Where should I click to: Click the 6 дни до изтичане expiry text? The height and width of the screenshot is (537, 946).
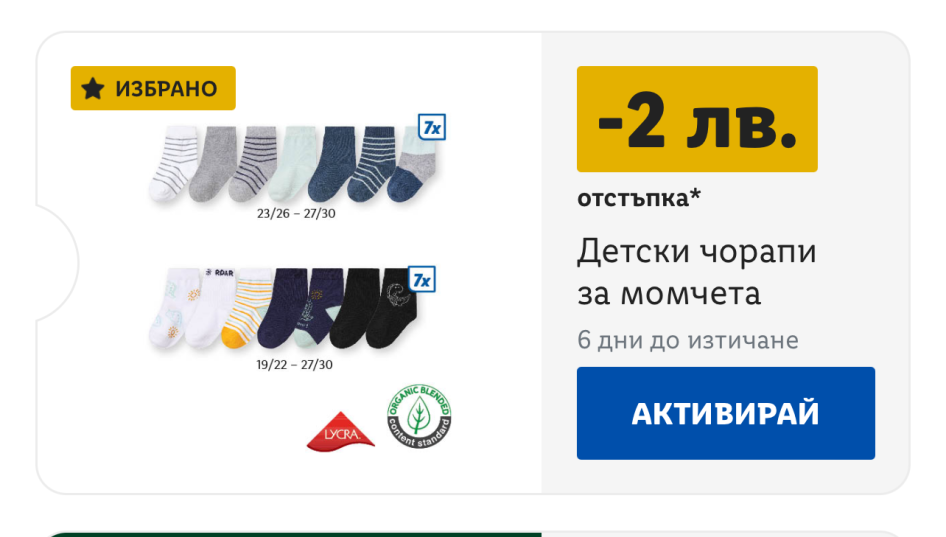click(x=688, y=340)
